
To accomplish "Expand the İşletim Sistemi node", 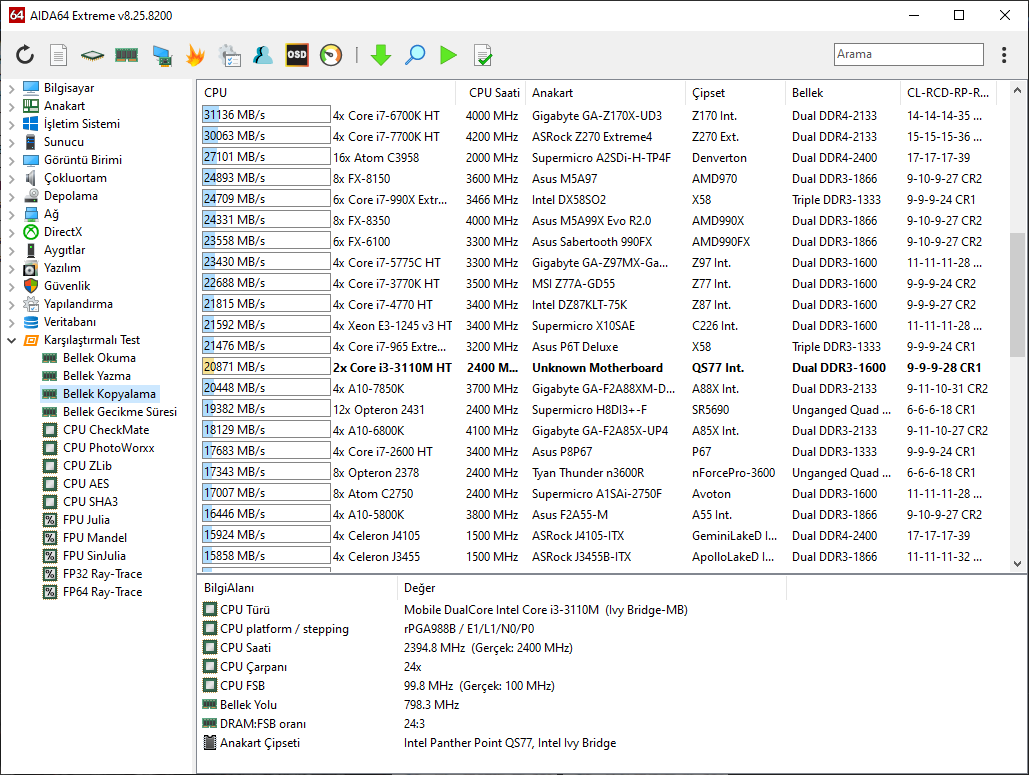I will point(11,124).
